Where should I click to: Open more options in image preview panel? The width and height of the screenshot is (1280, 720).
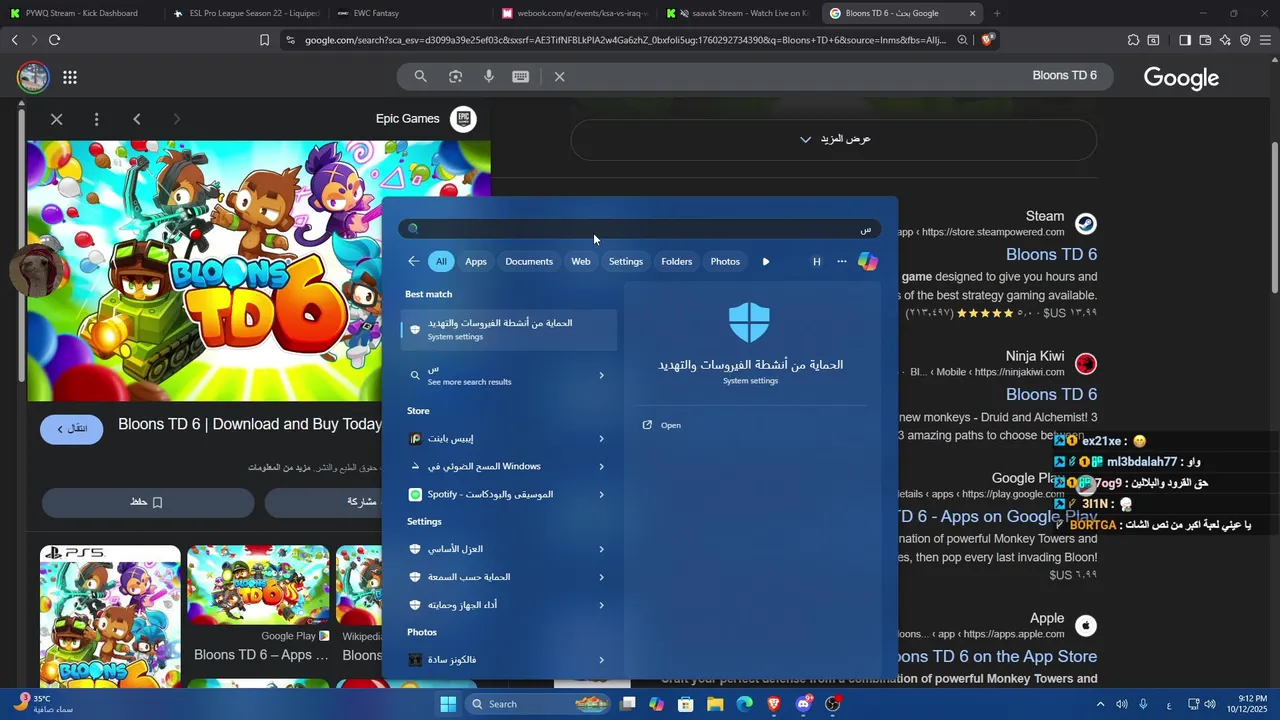96,119
